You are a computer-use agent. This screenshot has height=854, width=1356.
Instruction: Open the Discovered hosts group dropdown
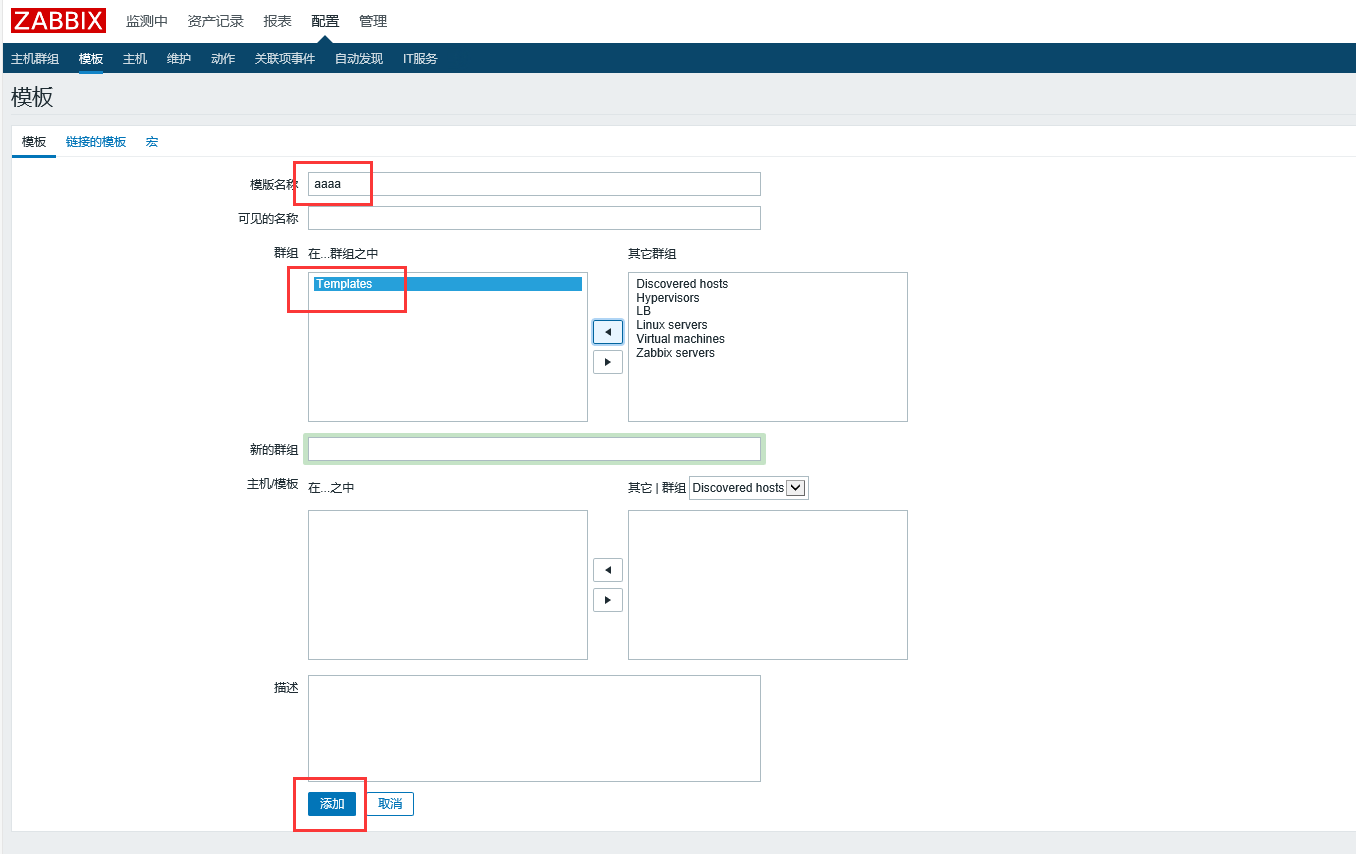coord(748,488)
